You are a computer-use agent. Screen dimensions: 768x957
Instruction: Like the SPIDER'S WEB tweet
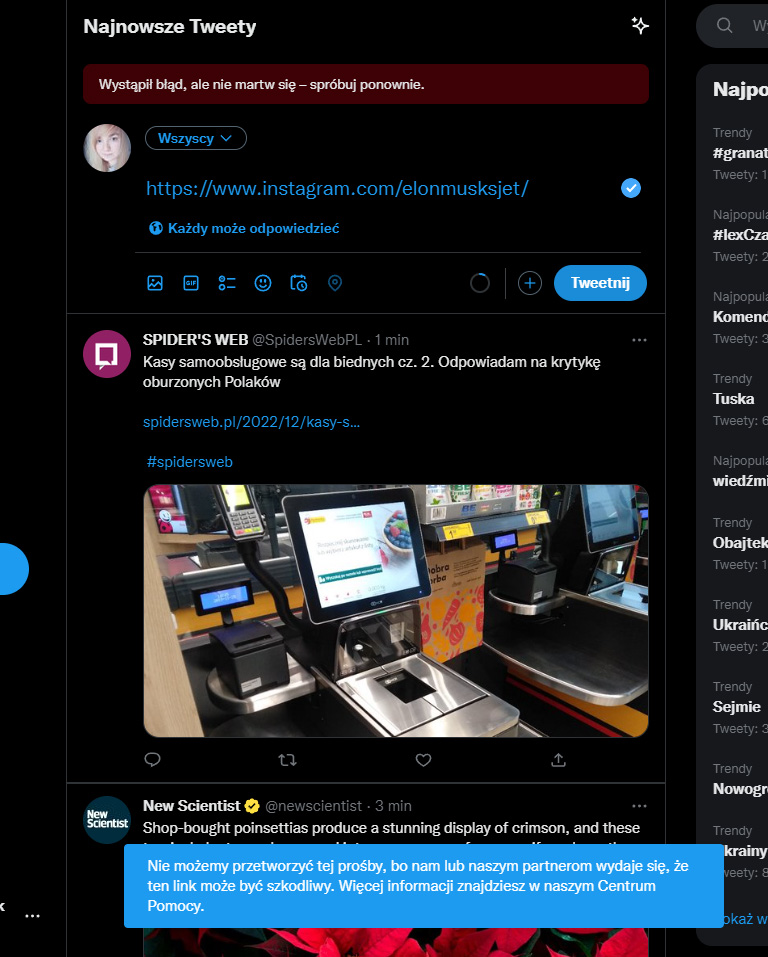423,760
